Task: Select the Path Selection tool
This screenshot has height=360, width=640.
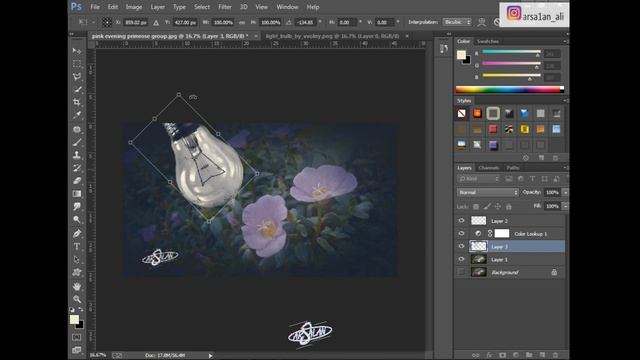Action: point(76,259)
